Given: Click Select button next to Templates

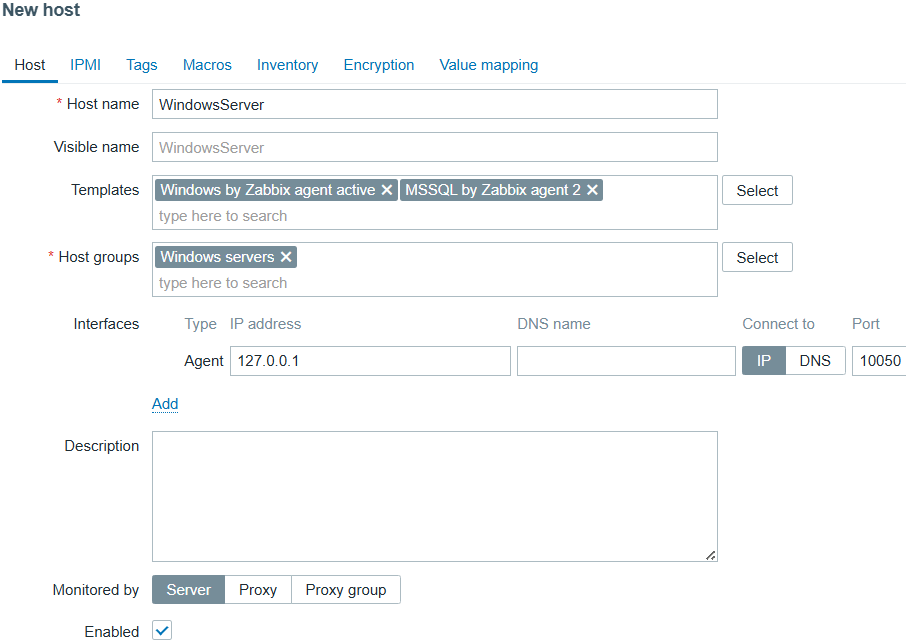Looking at the screenshot, I should 757,191.
